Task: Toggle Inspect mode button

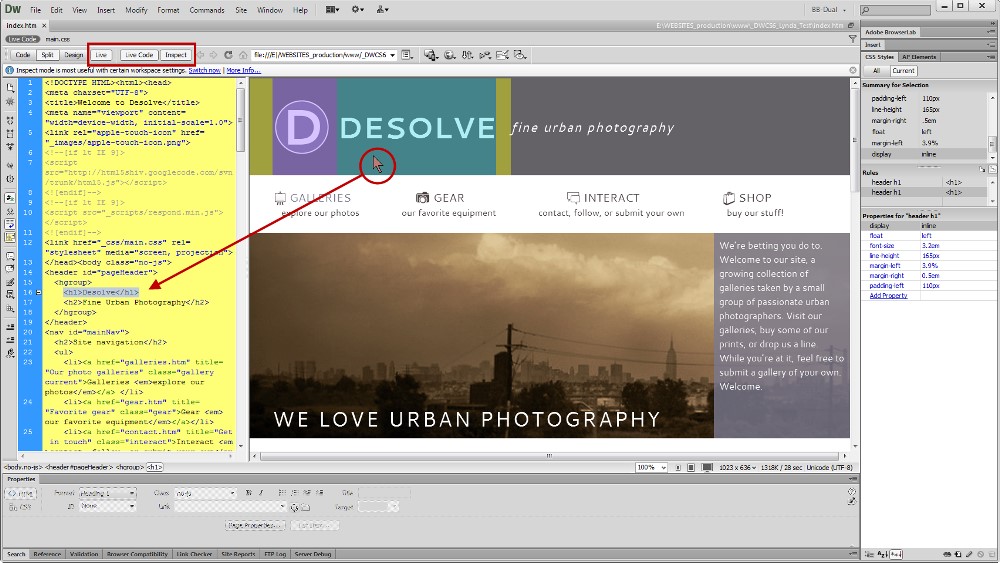Action: coord(176,55)
